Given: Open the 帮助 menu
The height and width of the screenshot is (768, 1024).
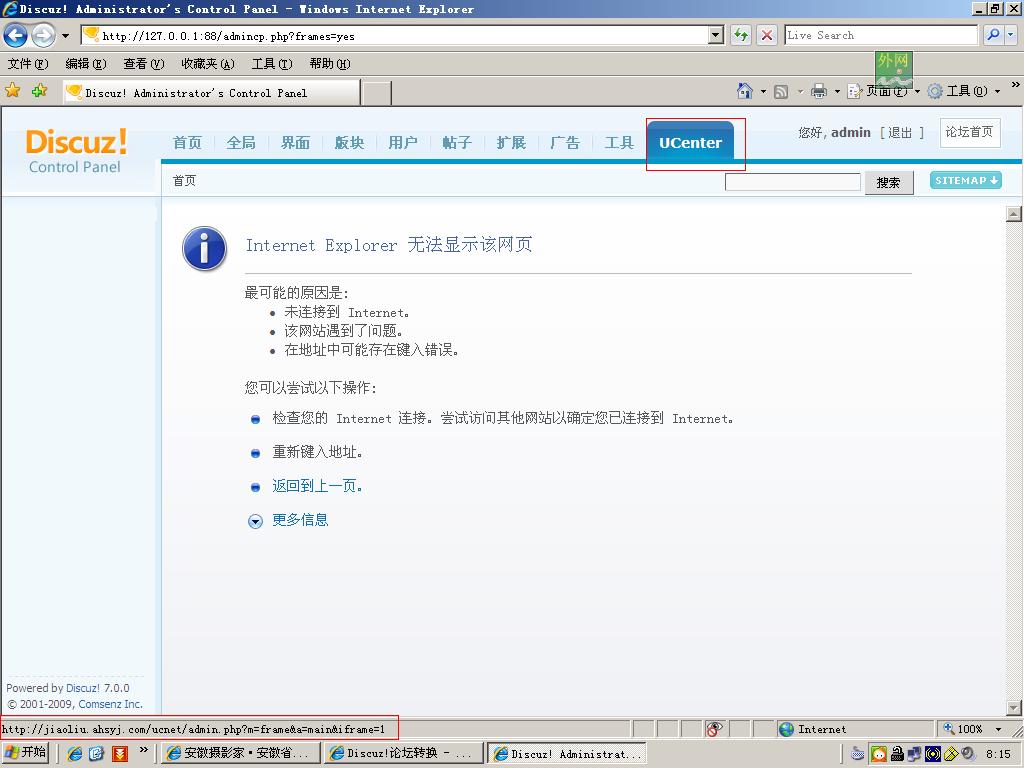Looking at the screenshot, I should (330, 63).
